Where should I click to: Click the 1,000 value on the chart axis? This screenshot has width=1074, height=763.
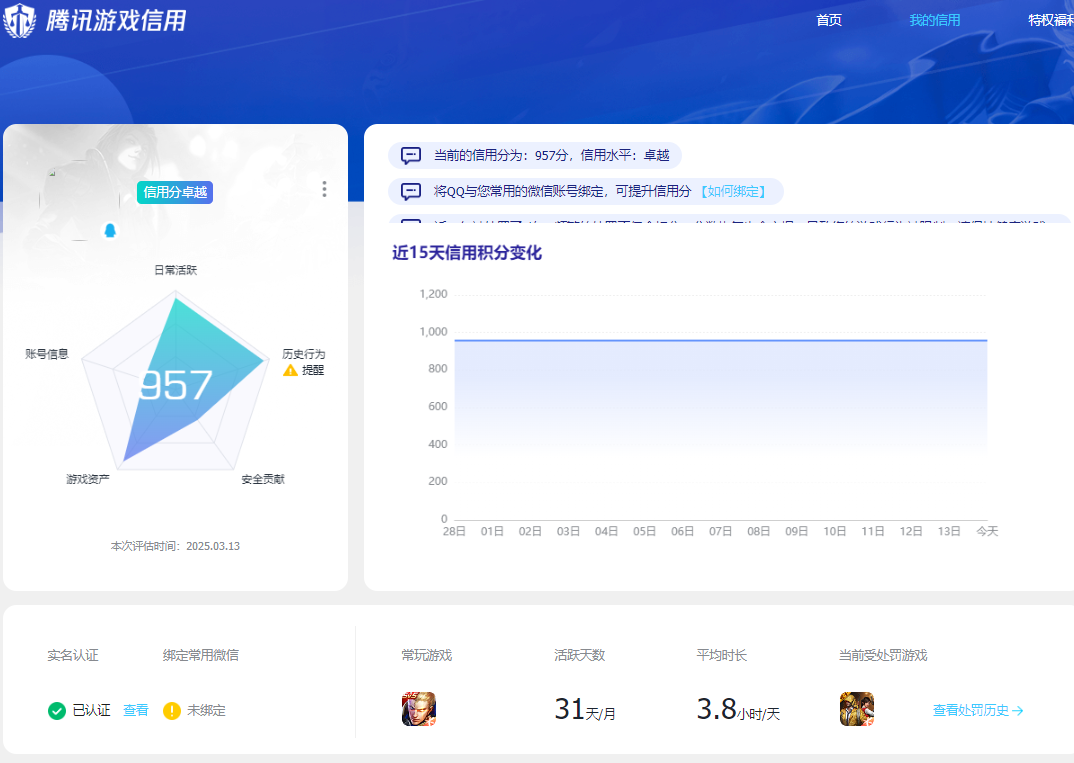(x=434, y=332)
